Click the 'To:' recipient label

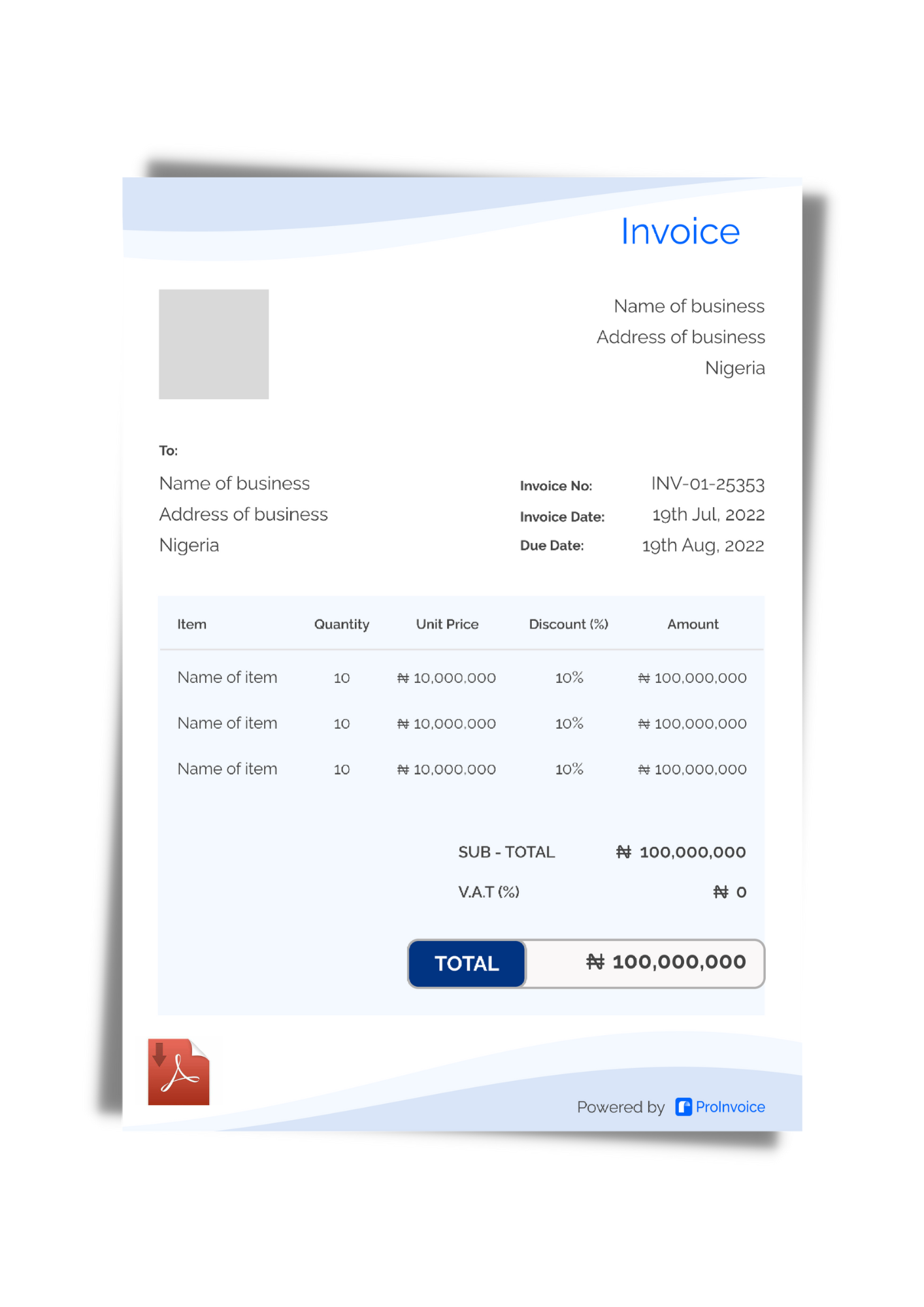pyautogui.click(x=168, y=451)
